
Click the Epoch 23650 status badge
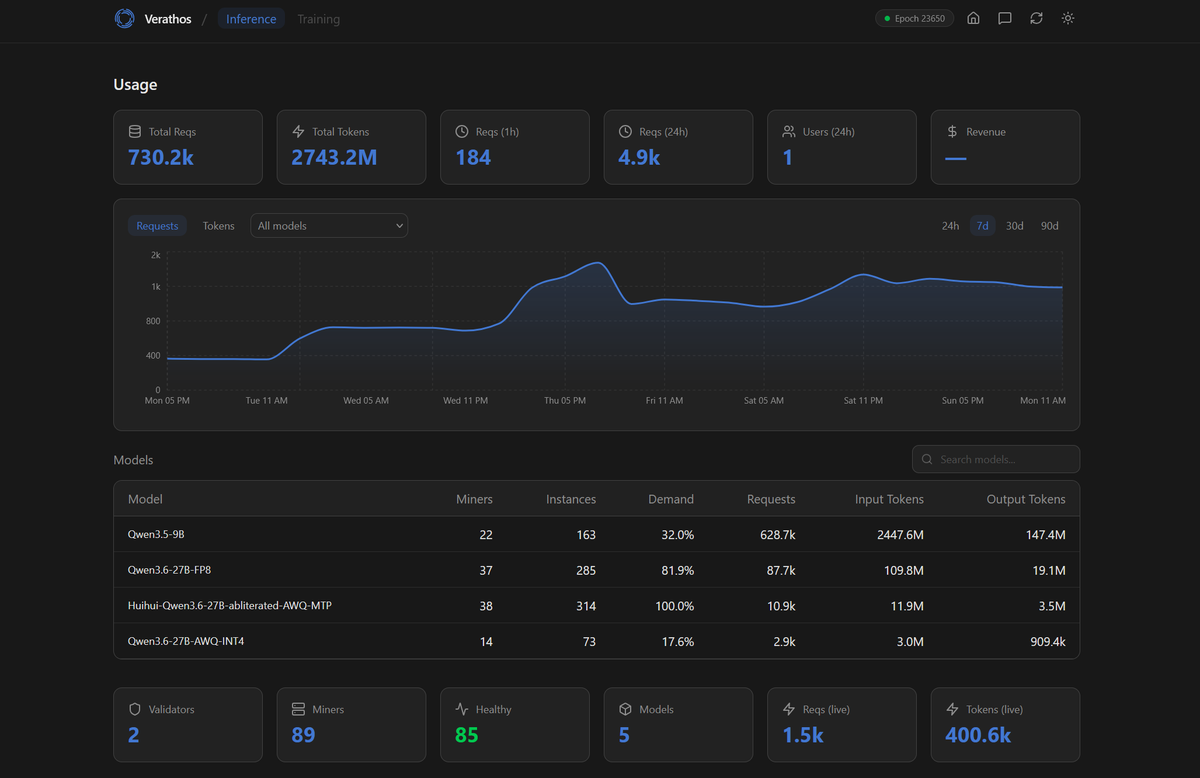pos(915,18)
